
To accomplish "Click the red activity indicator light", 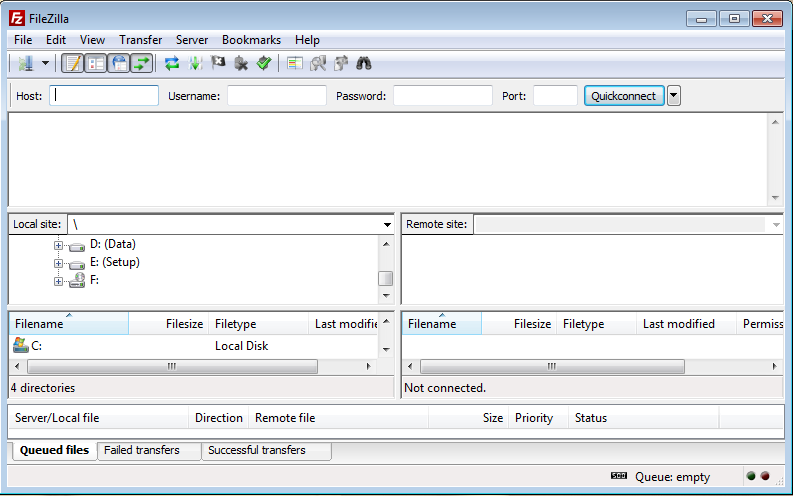I will click(765, 476).
